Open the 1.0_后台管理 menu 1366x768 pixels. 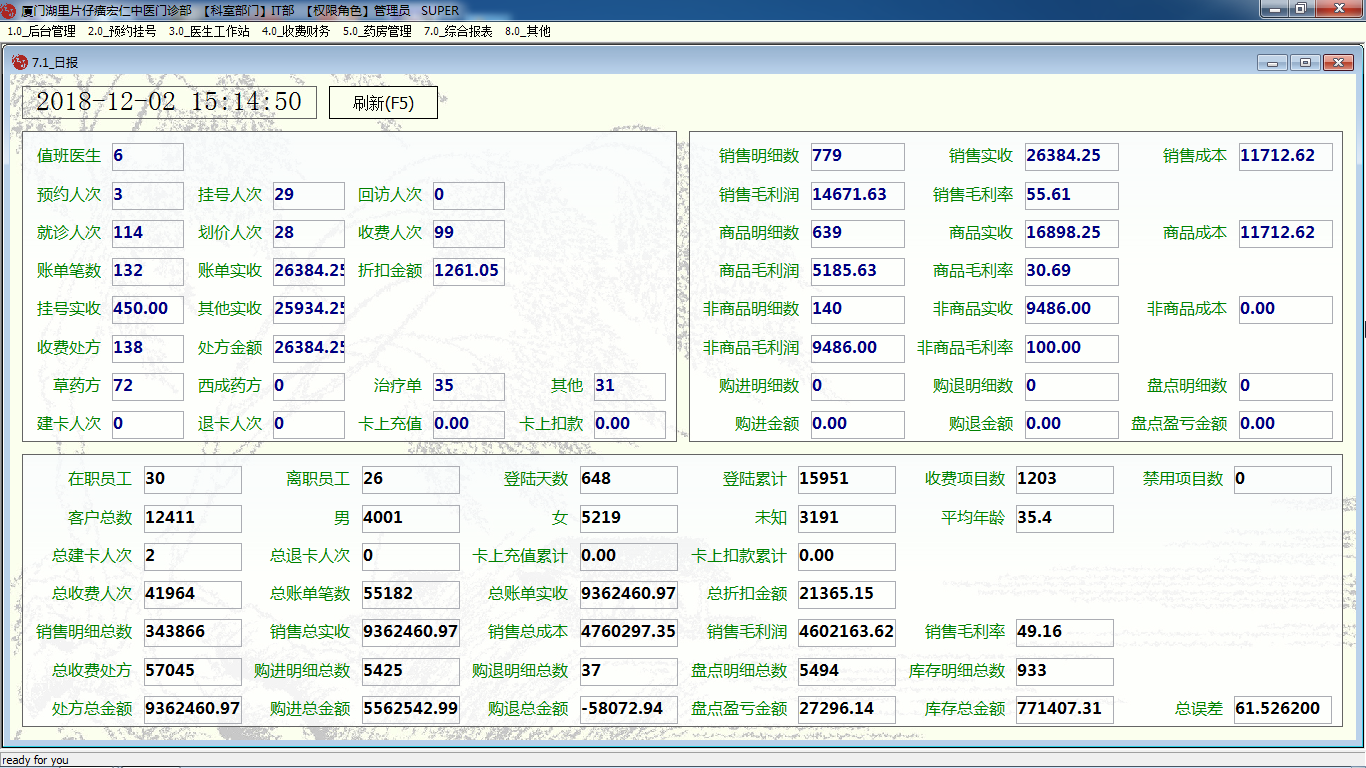point(41,31)
